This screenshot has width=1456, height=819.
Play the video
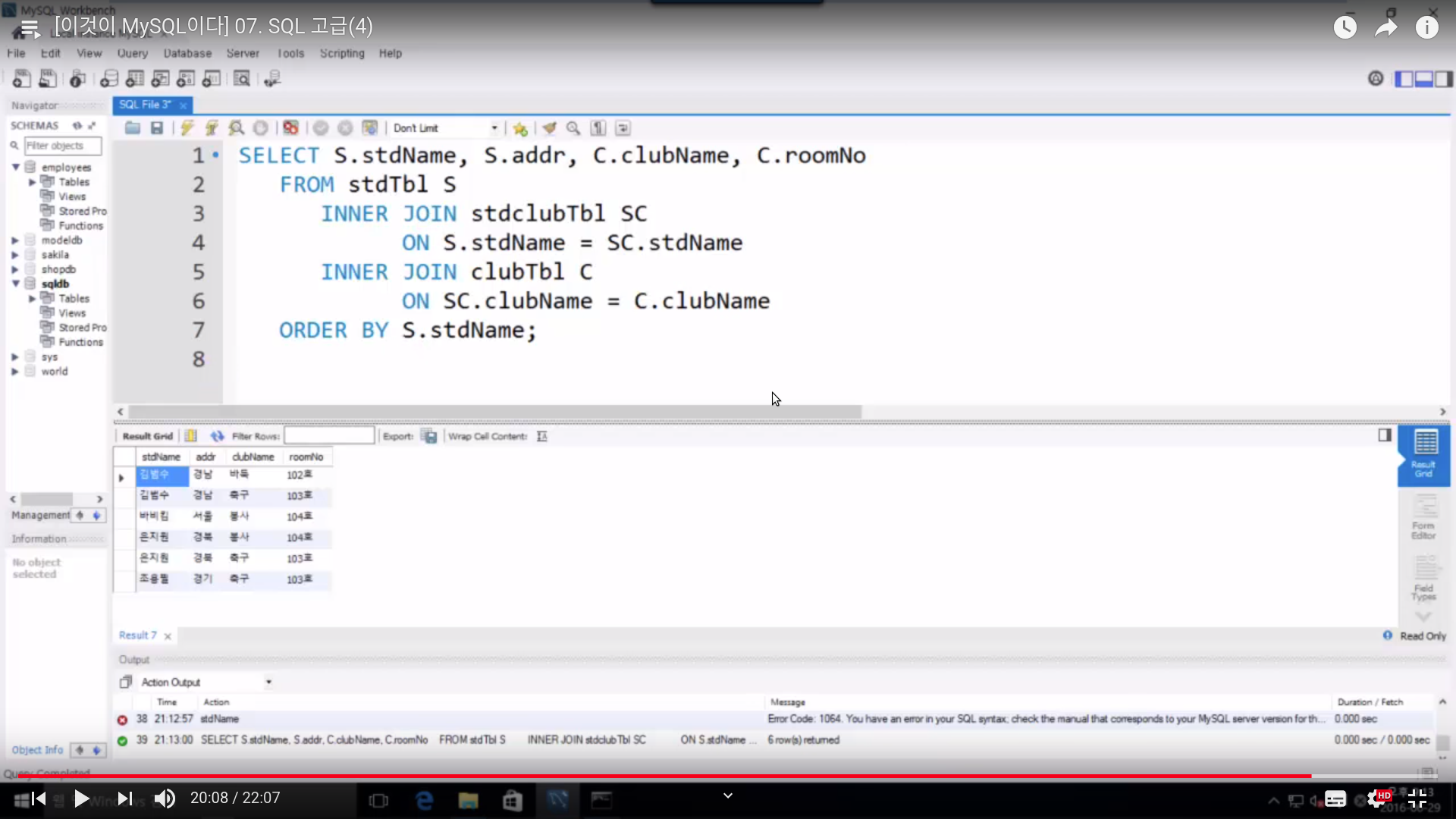[81, 799]
